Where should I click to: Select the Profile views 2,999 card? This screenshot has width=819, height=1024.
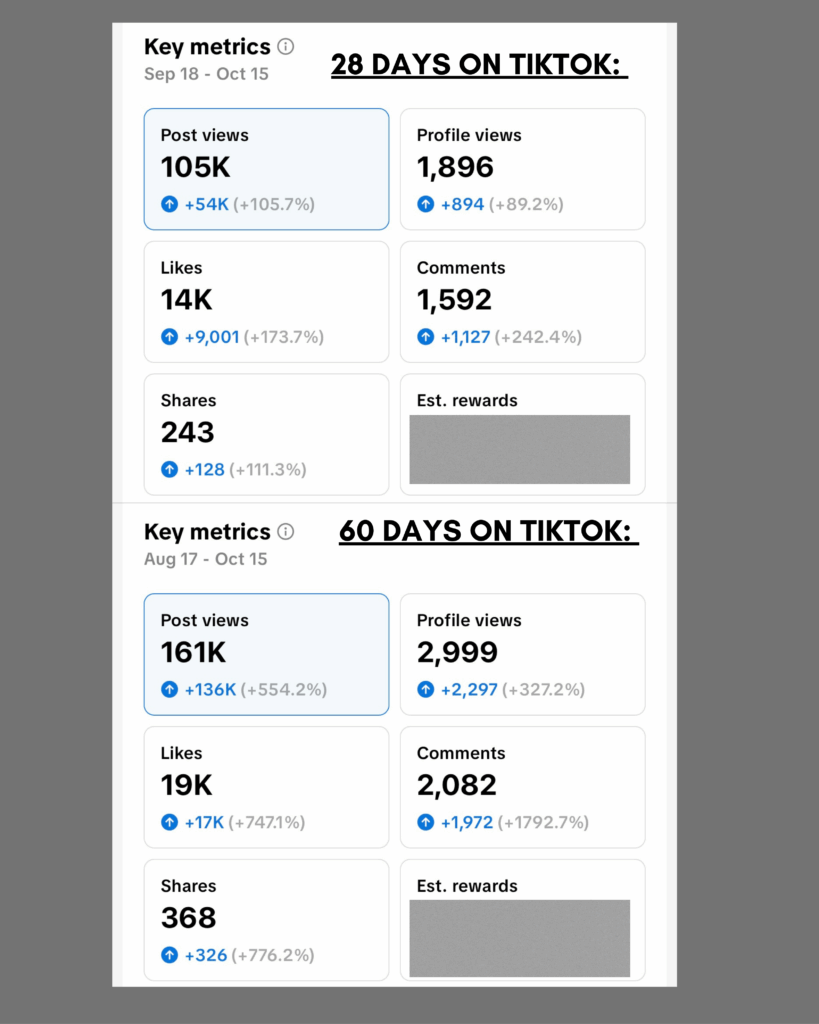tap(522, 654)
